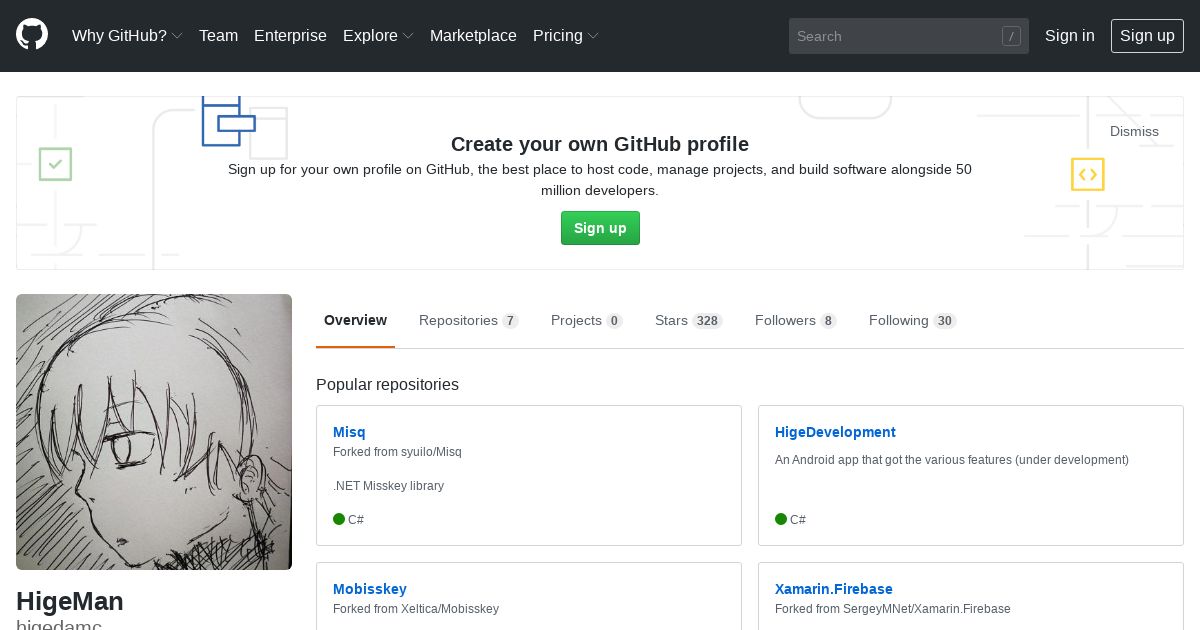This screenshot has width=1200, height=630.
Task: Click the slash shortcut key icon in the search box
Action: pyautogui.click(x=1011, y=36)
